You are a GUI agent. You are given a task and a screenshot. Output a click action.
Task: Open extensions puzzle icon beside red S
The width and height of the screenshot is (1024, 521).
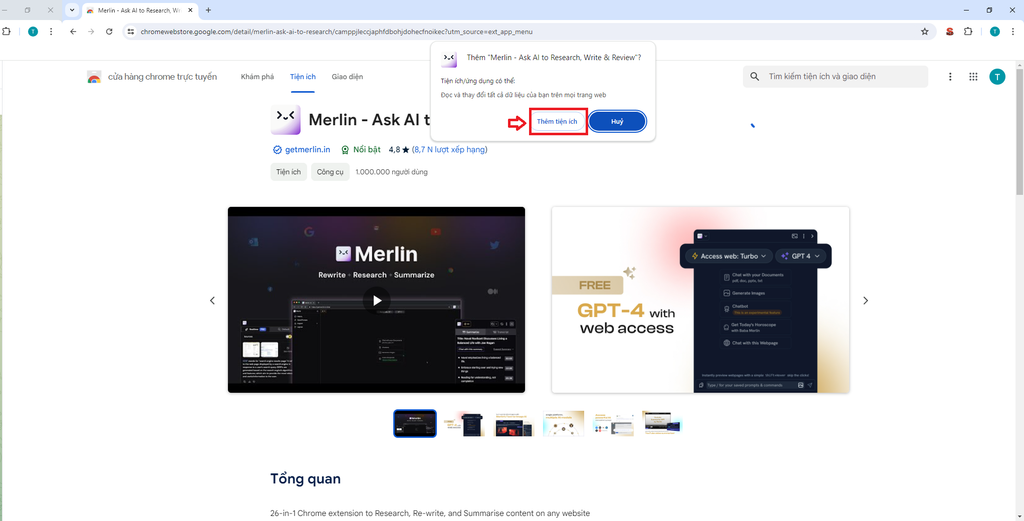point(968,31)
